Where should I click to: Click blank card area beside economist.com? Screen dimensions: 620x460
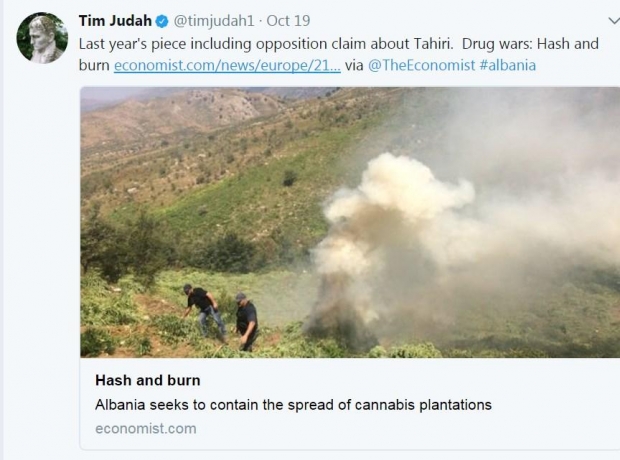tap(395, 429)
